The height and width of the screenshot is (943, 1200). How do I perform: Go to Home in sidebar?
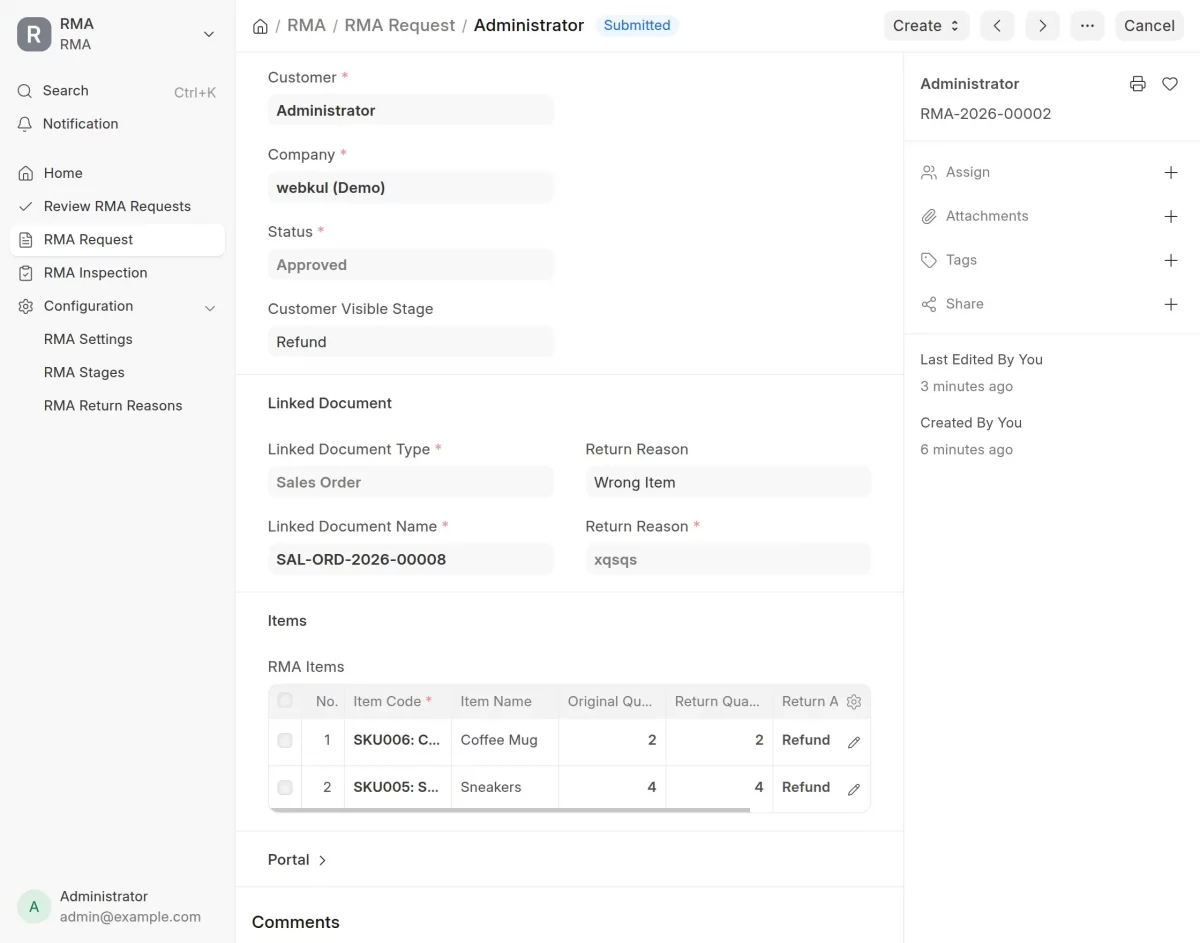[117, 173]
